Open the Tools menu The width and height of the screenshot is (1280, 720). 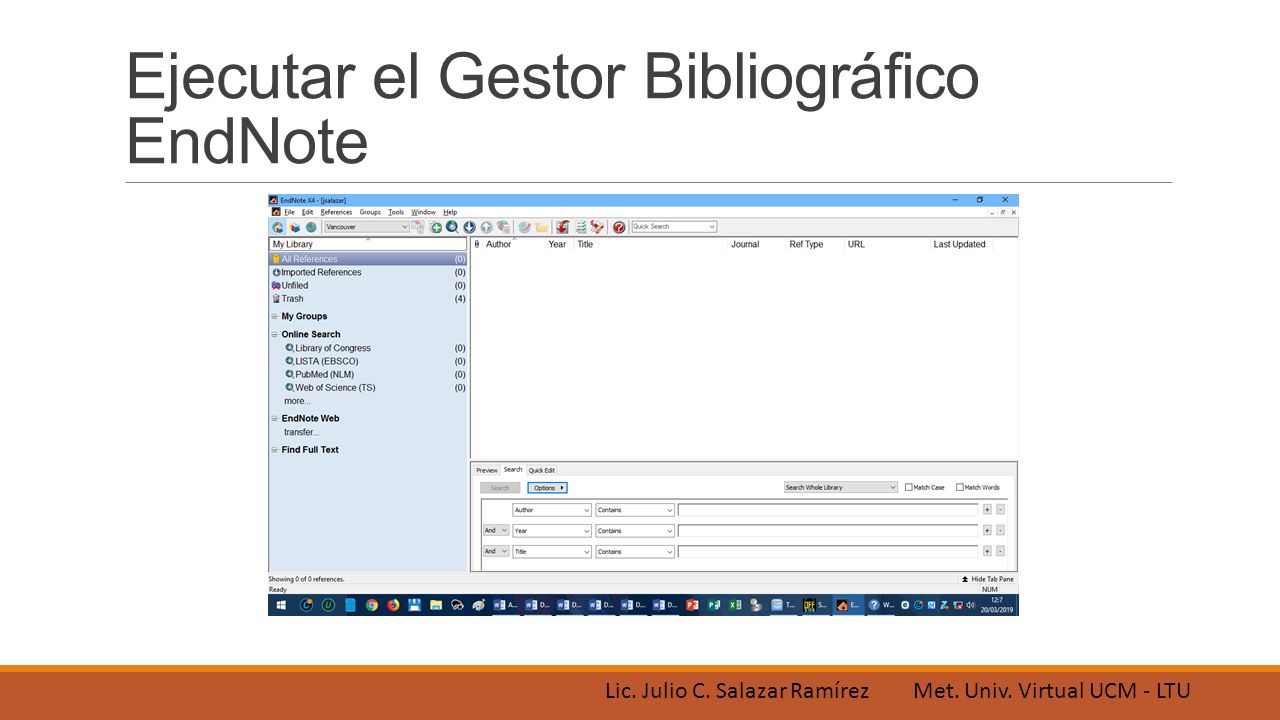point(396,212)
